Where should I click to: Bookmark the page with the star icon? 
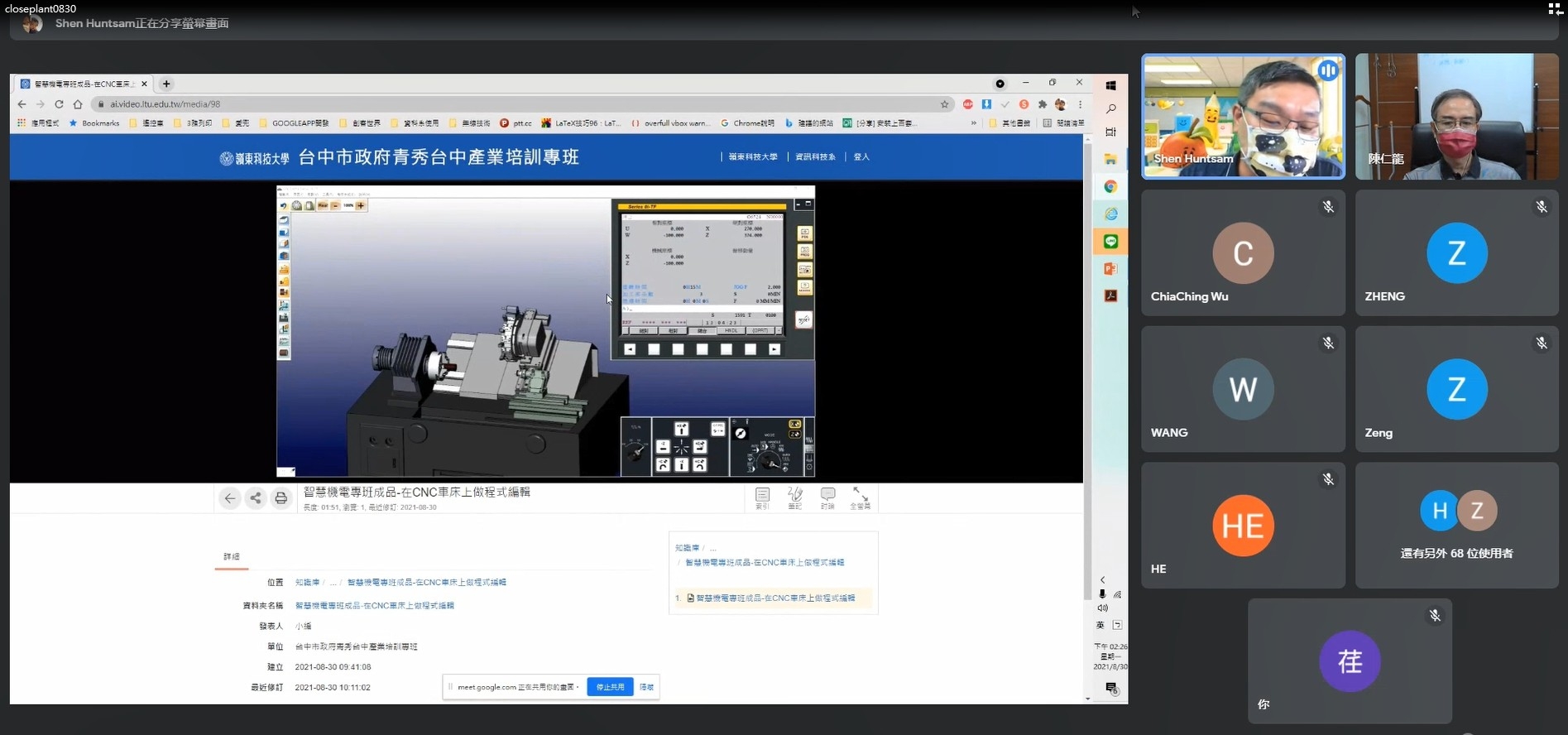pyautogui.click(x=944, y=104)
